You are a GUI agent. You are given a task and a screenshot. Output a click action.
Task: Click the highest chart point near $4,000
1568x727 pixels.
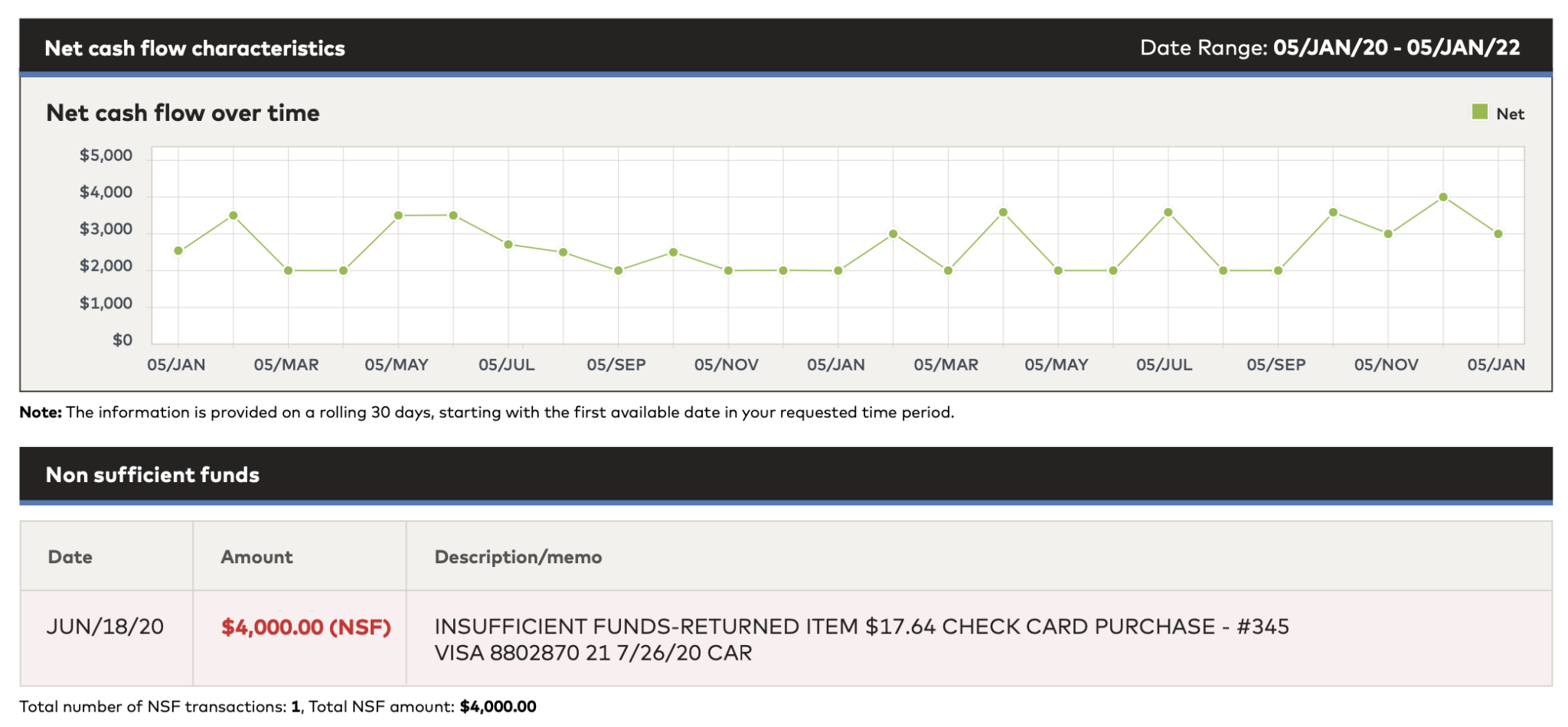tap(1443, 197)
